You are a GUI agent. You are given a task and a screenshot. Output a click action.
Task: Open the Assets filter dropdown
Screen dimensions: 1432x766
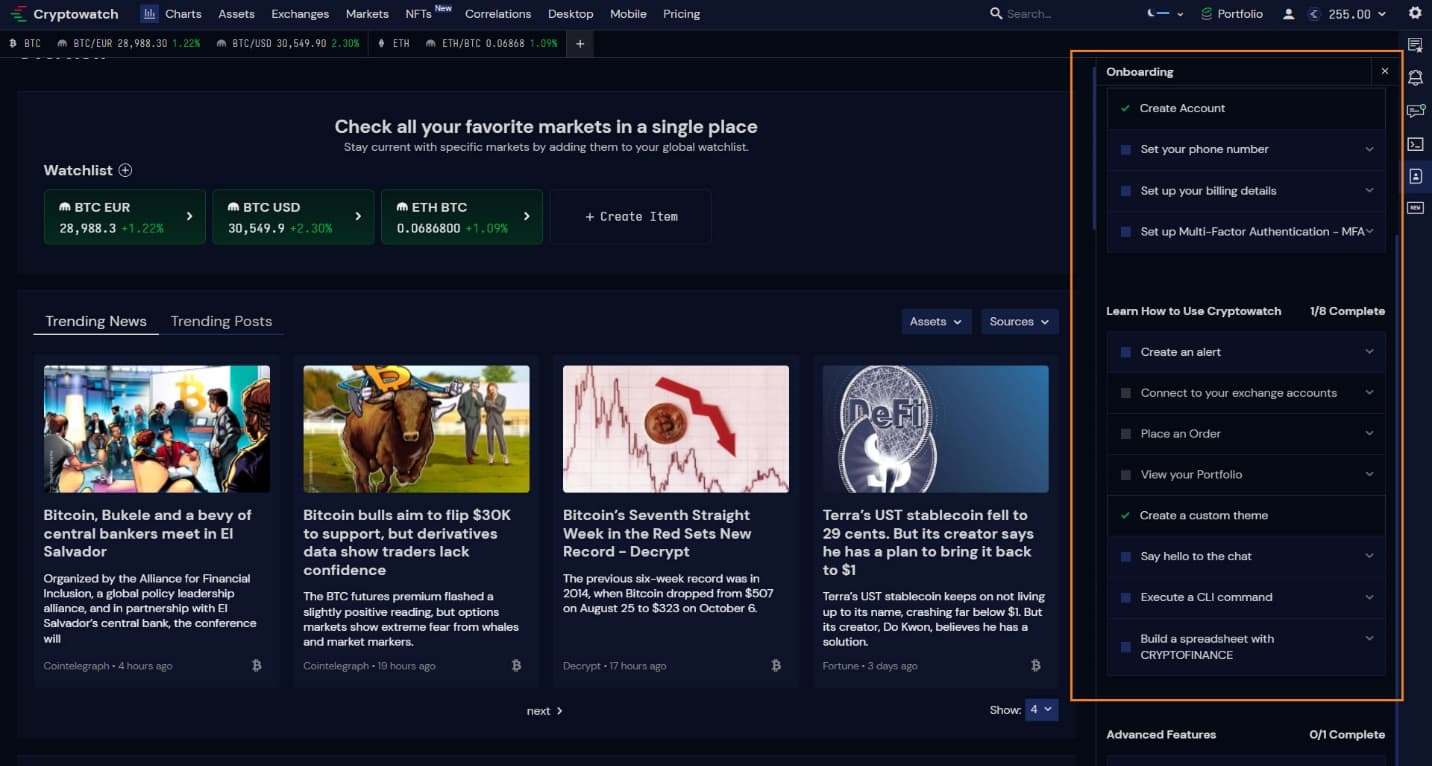[936, 321]
